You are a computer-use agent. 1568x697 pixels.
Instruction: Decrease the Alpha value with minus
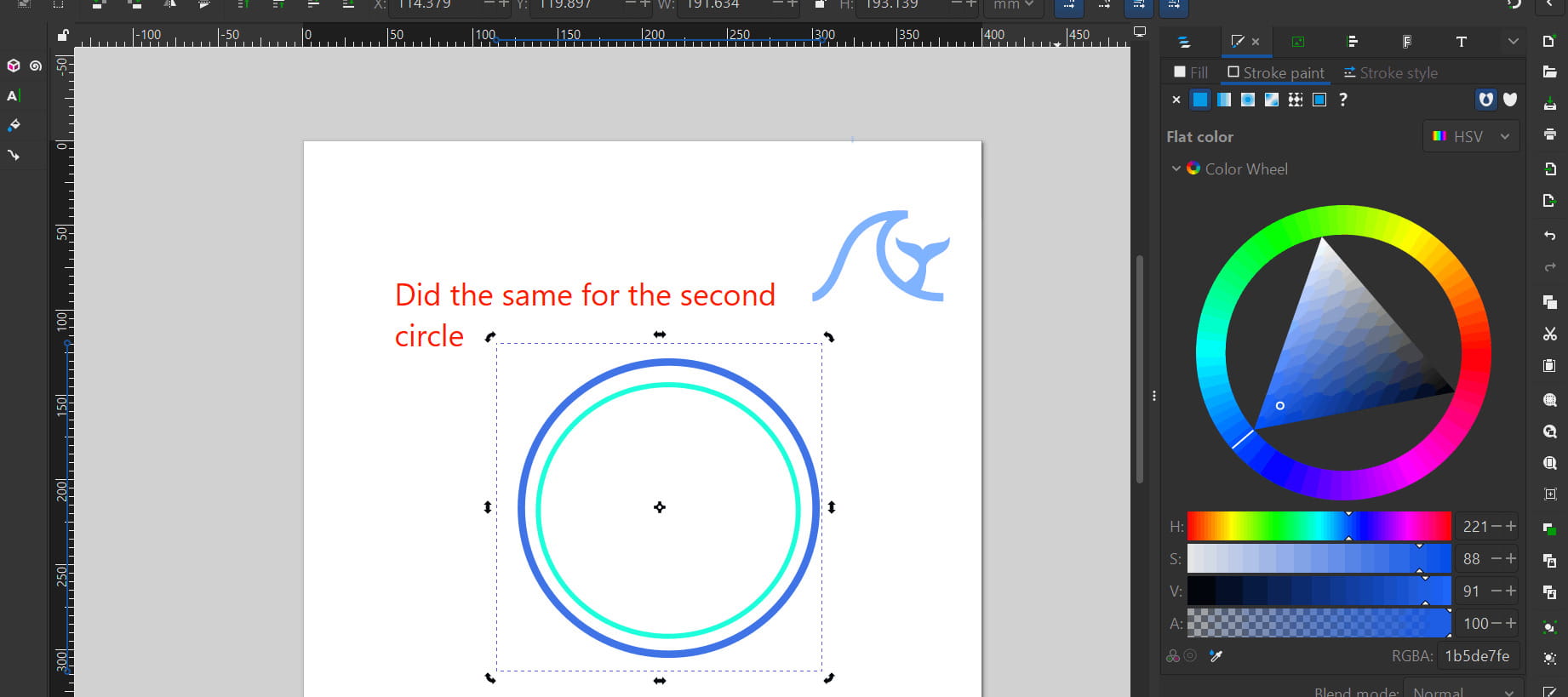(1496, 624)
